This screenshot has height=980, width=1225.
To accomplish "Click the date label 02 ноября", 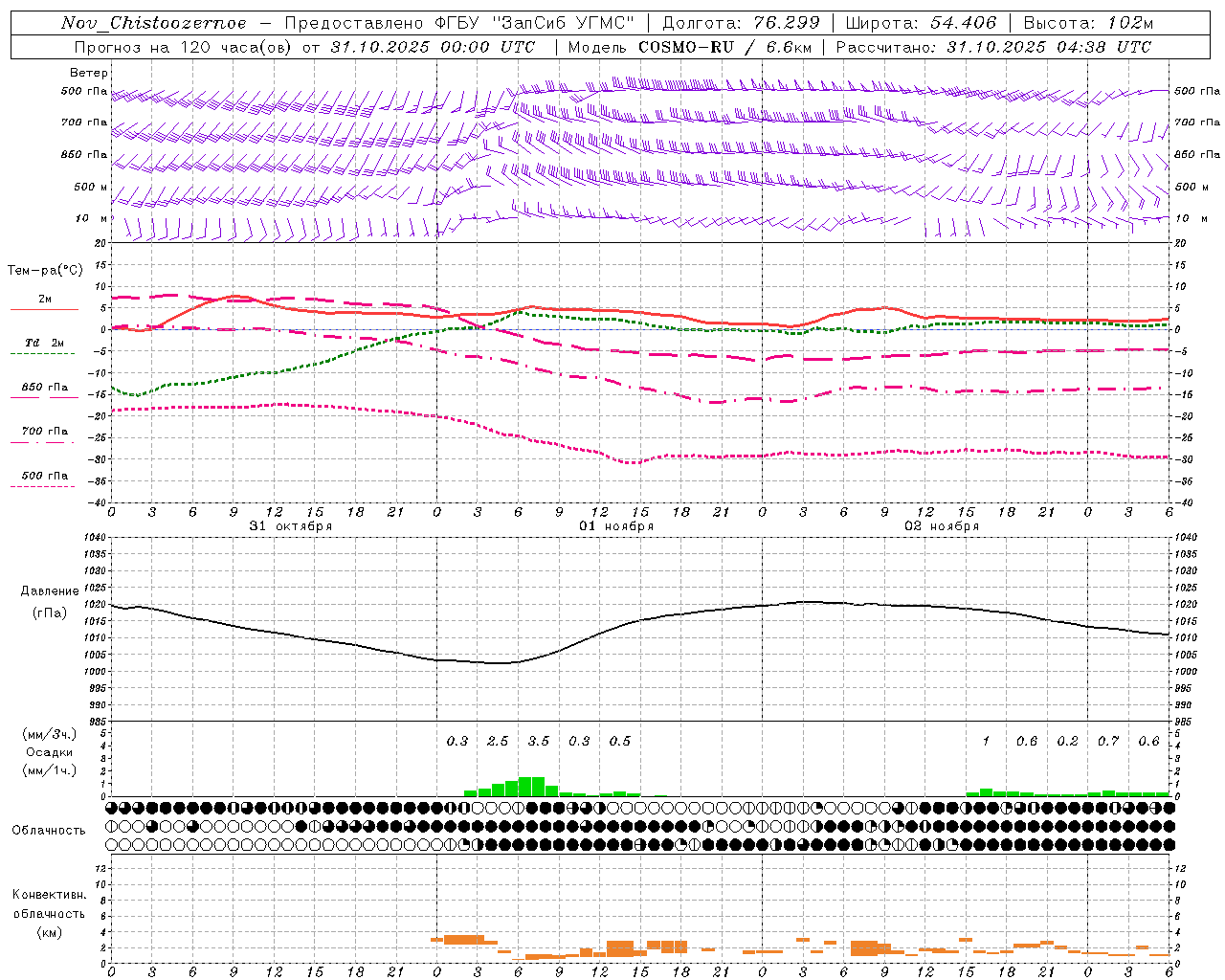I will click(942, 526).
